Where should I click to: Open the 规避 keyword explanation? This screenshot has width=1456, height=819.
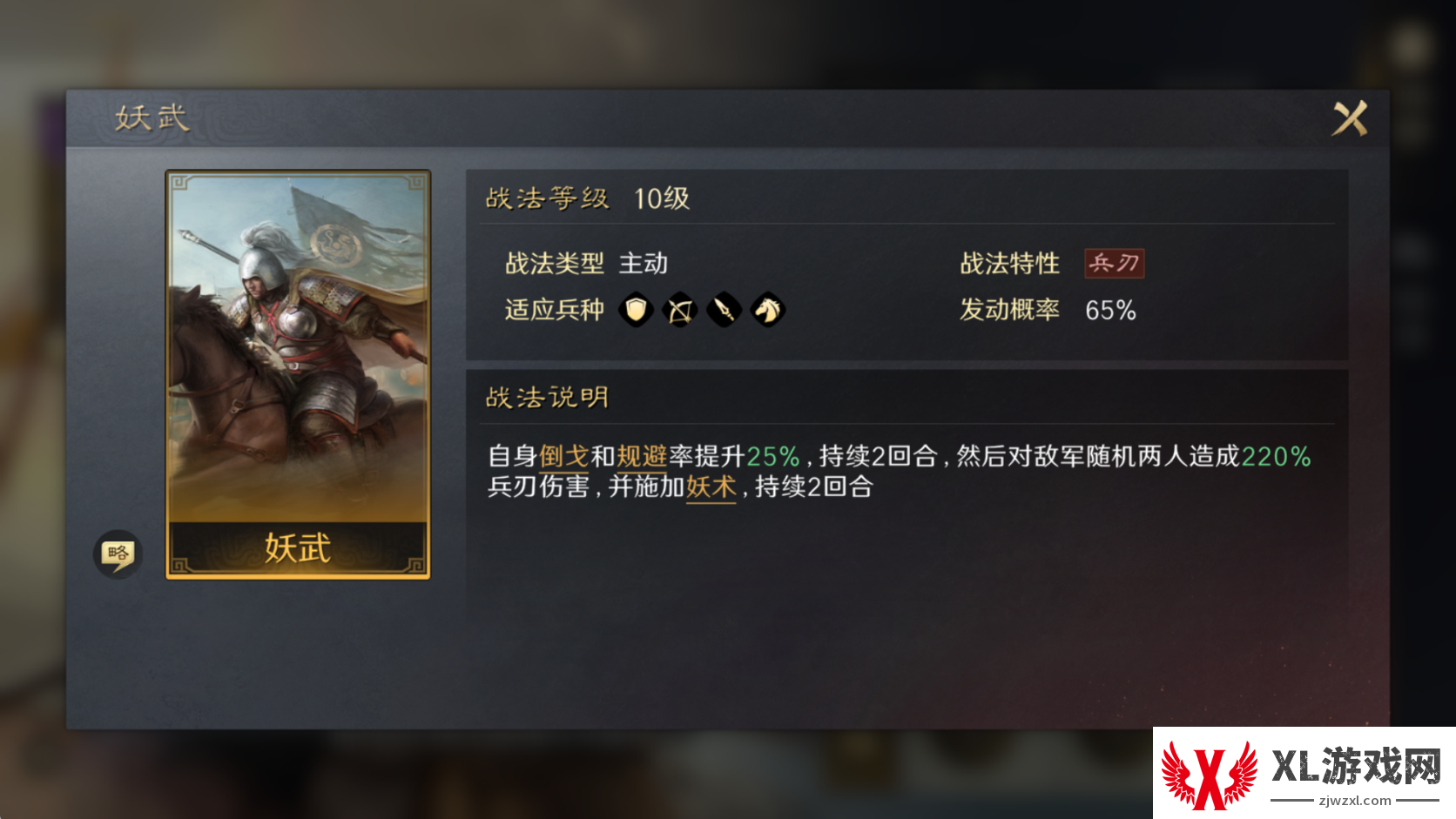(x=642, y=456)
